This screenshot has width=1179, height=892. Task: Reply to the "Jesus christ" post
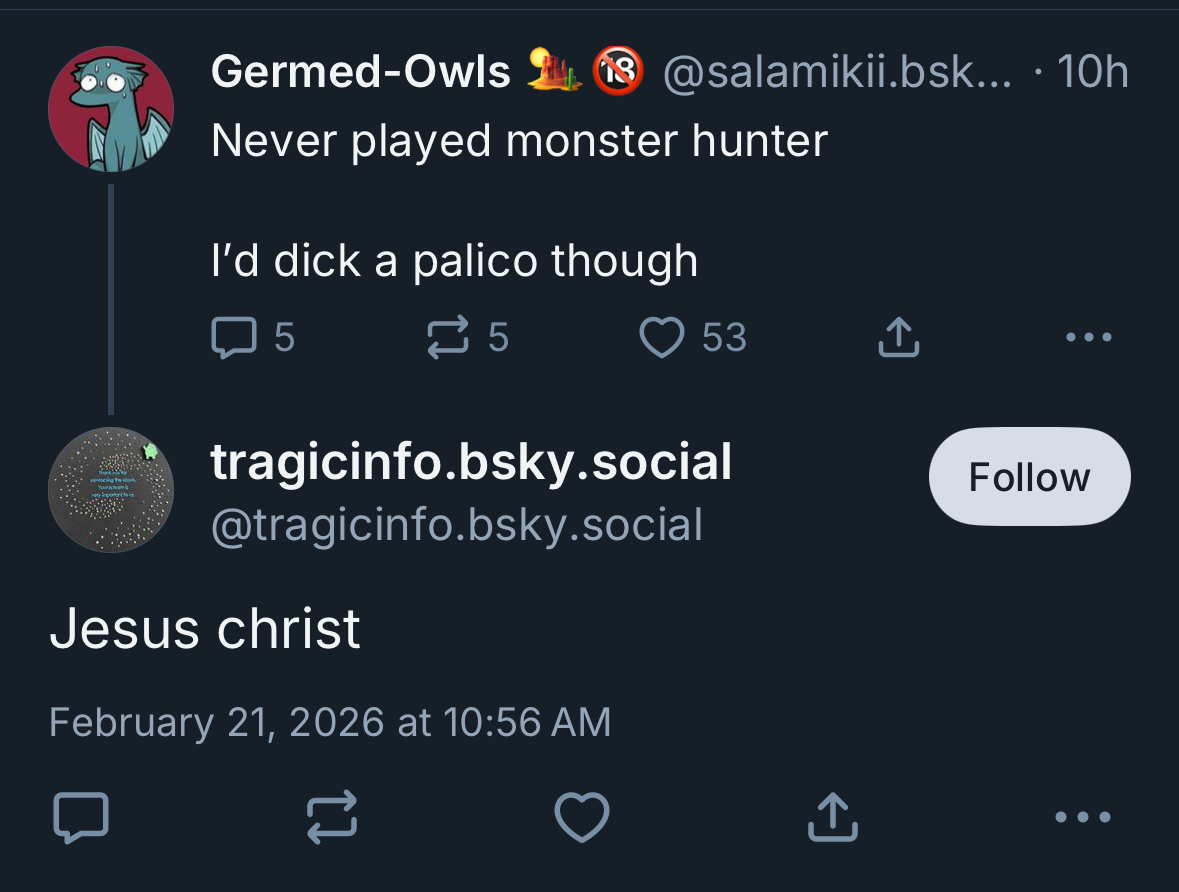[x=79, y=817]
